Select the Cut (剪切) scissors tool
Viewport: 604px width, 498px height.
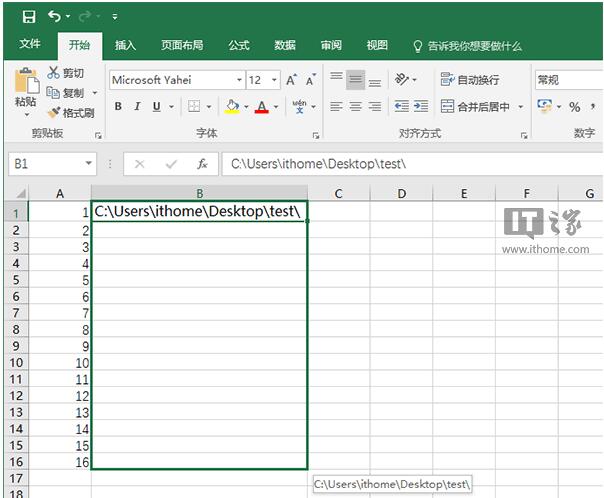point(66,73)
